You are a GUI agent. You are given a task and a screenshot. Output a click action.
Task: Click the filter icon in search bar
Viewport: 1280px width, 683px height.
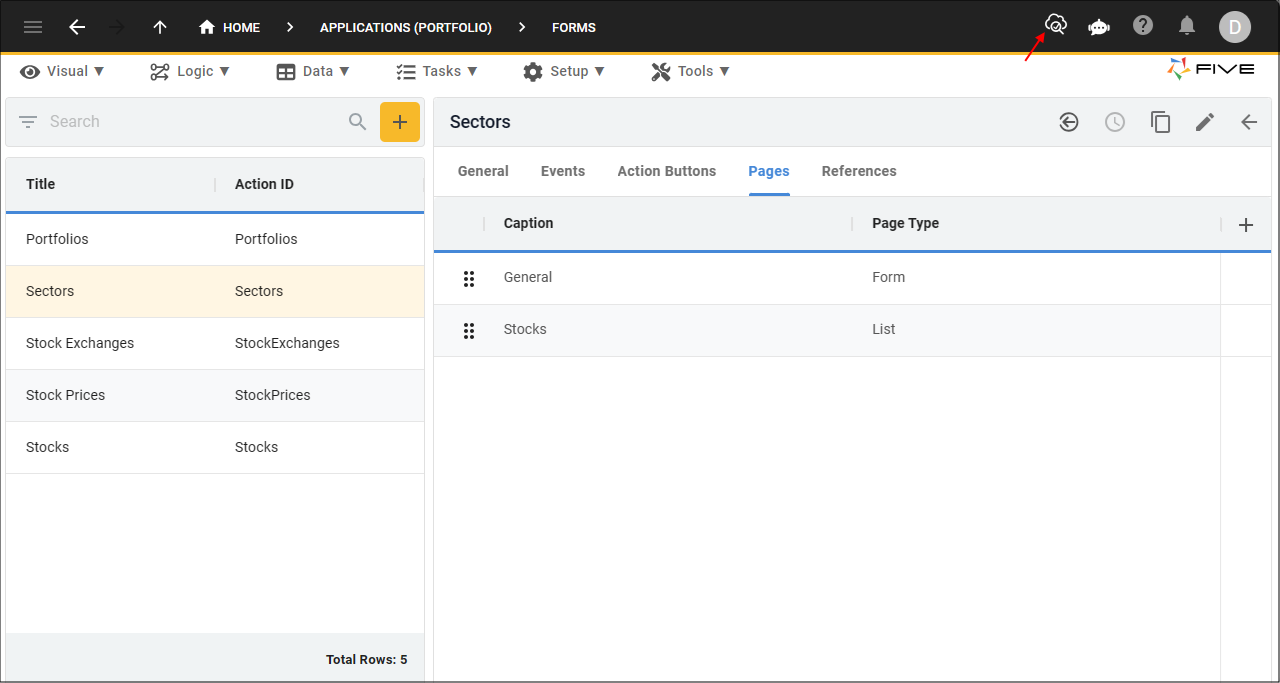[x=28, y=122]
